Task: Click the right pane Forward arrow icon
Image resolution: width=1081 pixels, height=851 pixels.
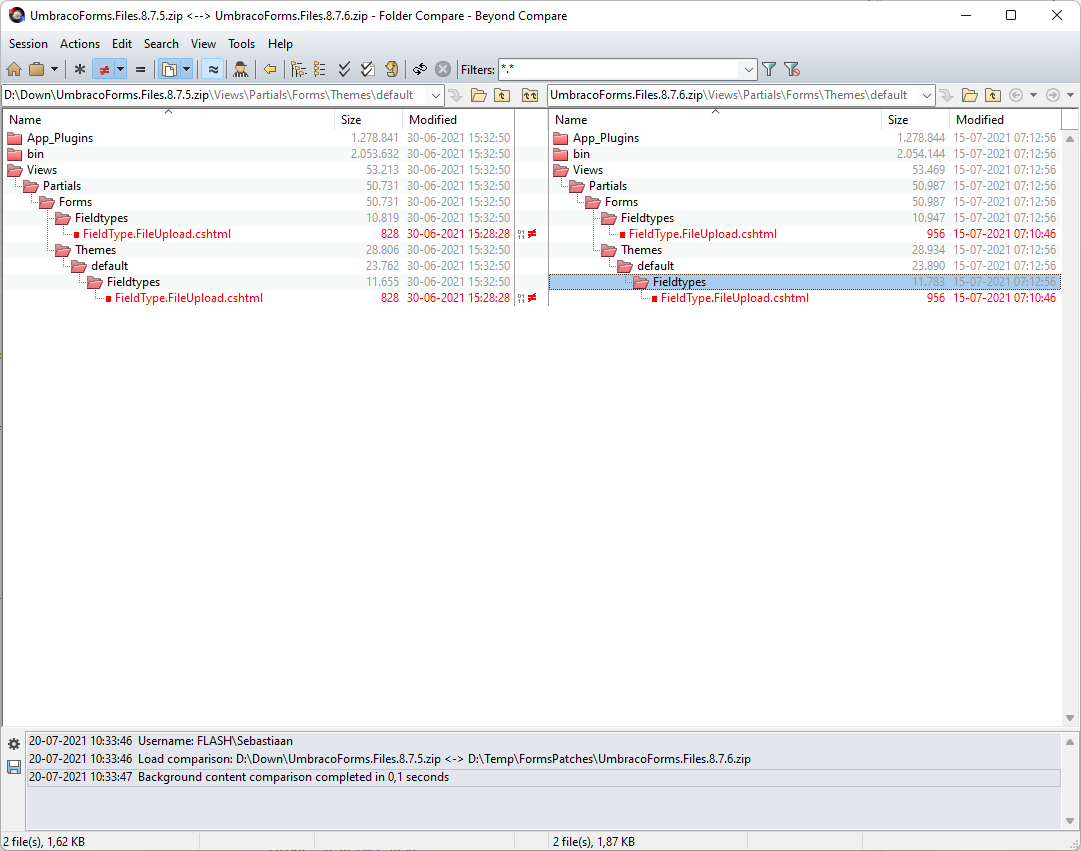Action: pyautogui.click(x=1053, y=95)
